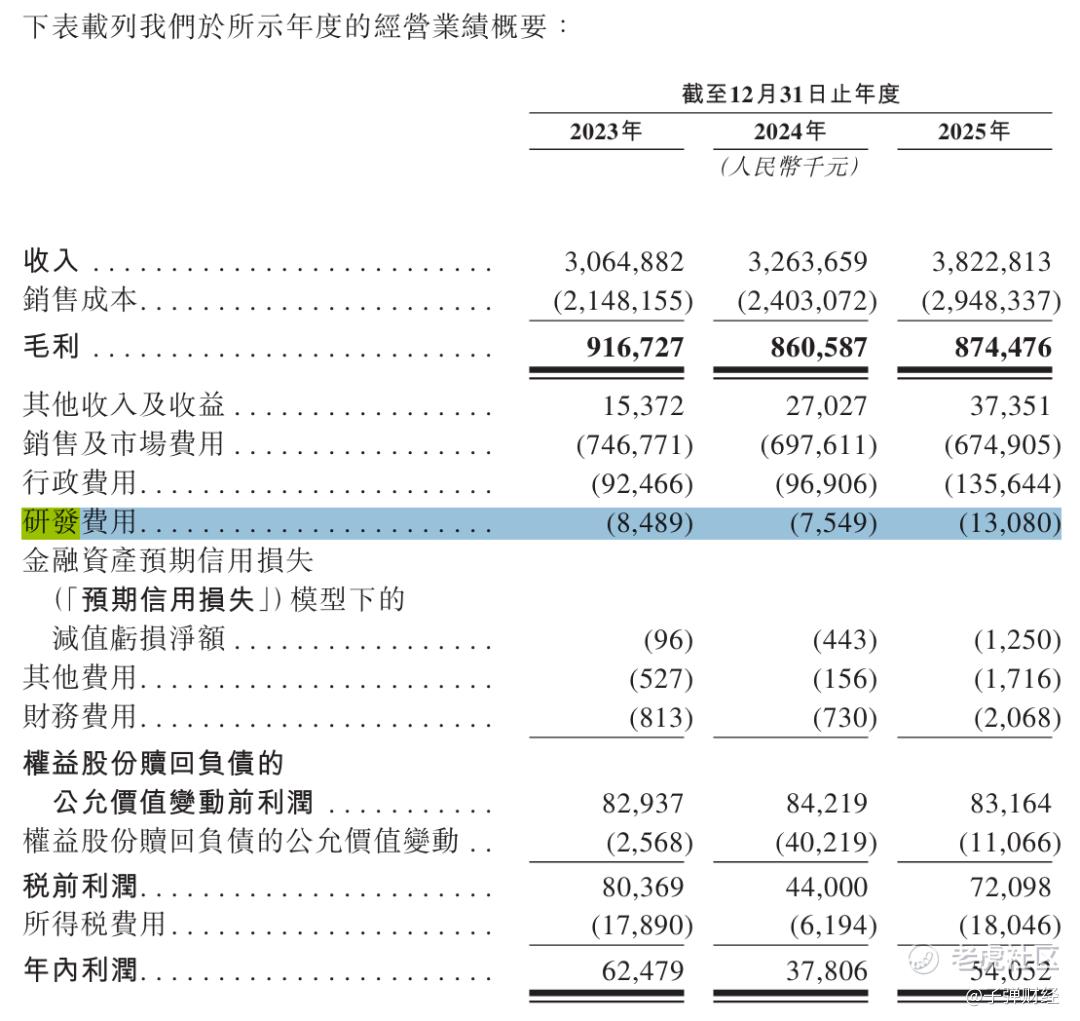The width and height of the screenshot is (1080, 1021).
Task: Click annual profit 62,479
Action: click(x=643, y=971)
